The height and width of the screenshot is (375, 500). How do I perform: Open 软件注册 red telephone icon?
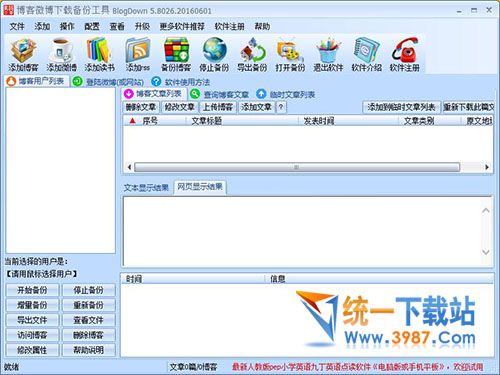[404, 55]
